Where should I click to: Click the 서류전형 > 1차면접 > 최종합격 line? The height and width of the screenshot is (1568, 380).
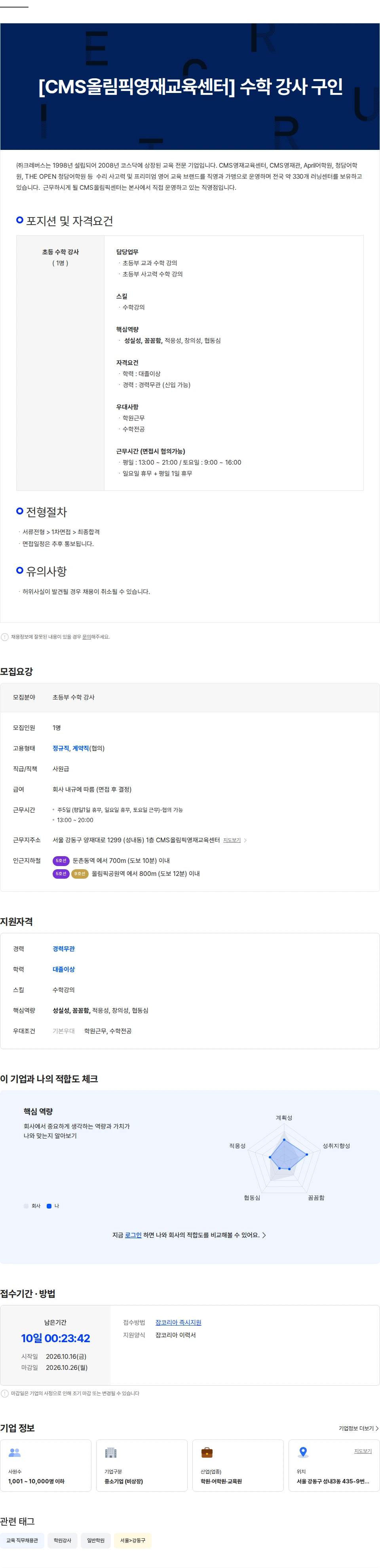click(x=61, y=532)
